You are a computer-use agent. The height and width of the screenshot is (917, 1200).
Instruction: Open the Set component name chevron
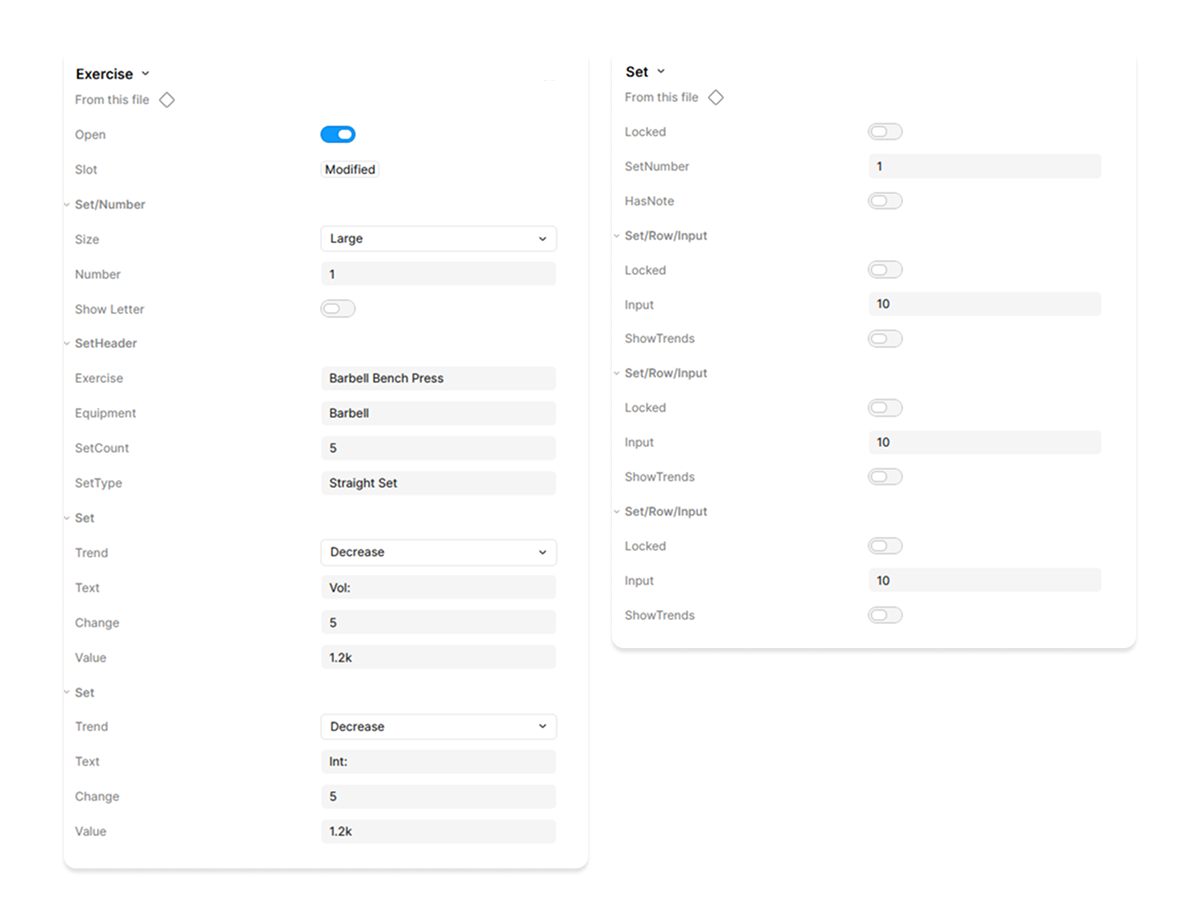(661, 72)
